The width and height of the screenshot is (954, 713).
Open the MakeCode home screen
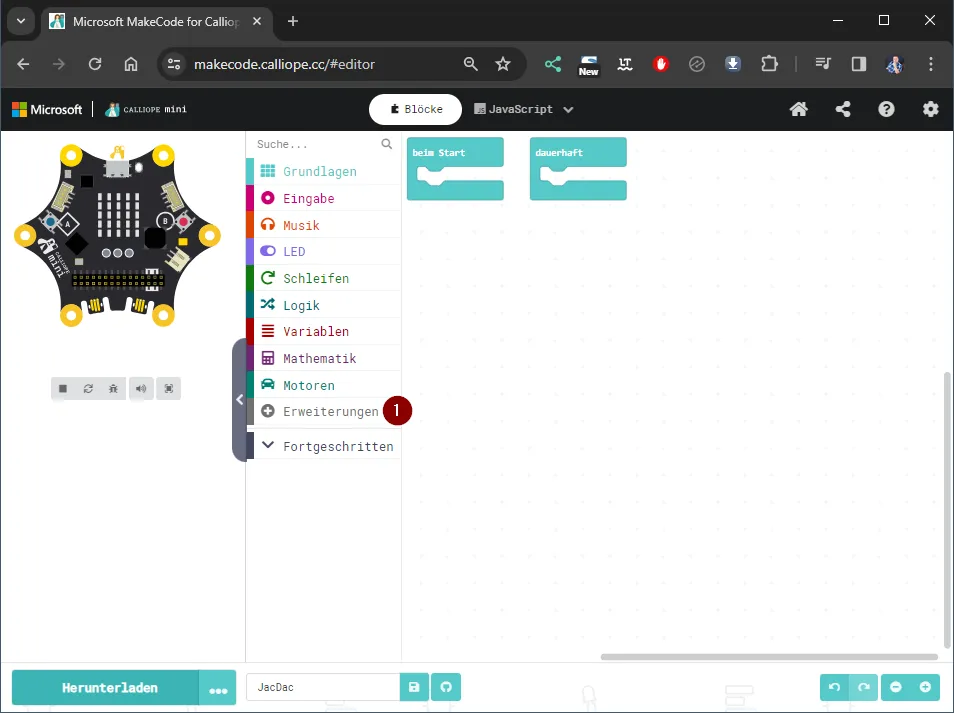pos(798,110)
